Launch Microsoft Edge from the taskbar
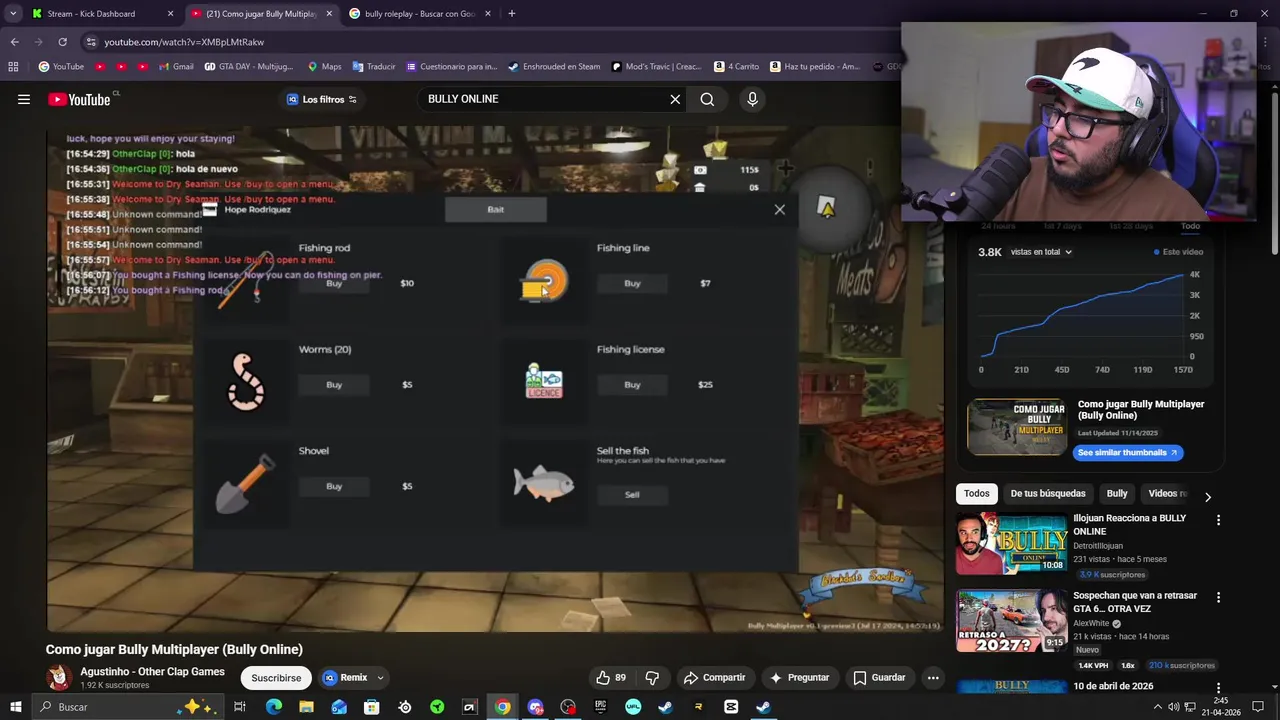1280x720 pixels. [x=274, y=707]
